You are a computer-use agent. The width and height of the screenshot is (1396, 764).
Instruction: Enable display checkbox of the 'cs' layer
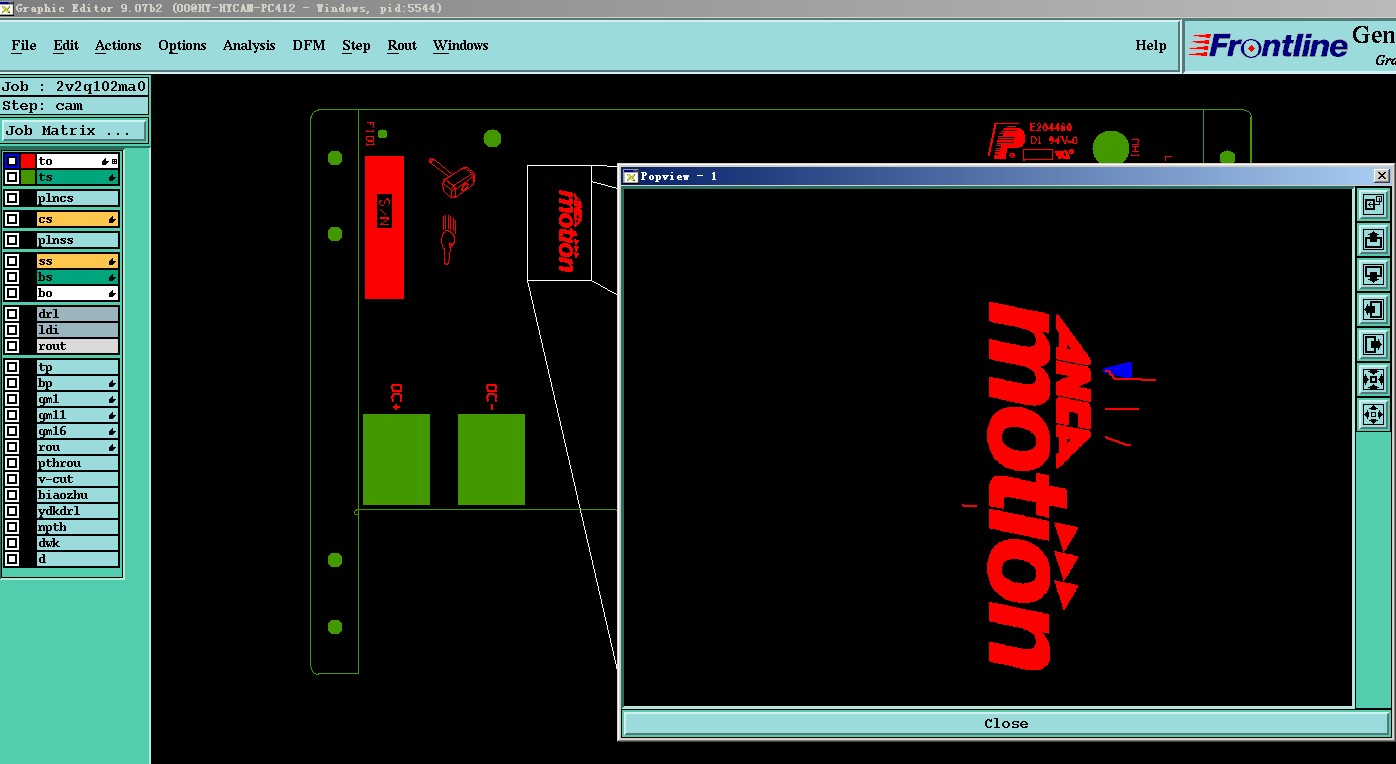coord(12,219)
